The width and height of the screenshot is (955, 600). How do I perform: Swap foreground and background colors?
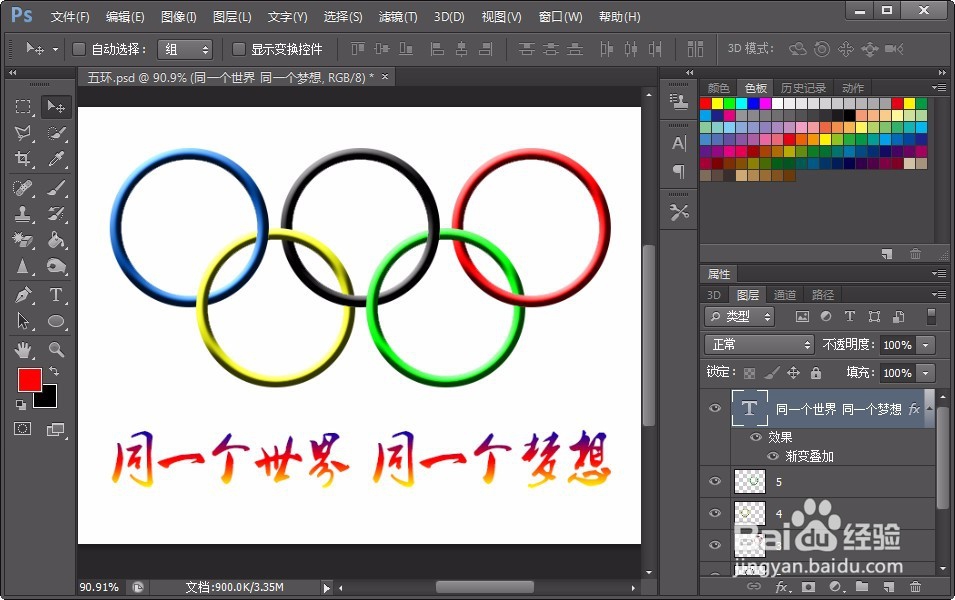point(54,371)
